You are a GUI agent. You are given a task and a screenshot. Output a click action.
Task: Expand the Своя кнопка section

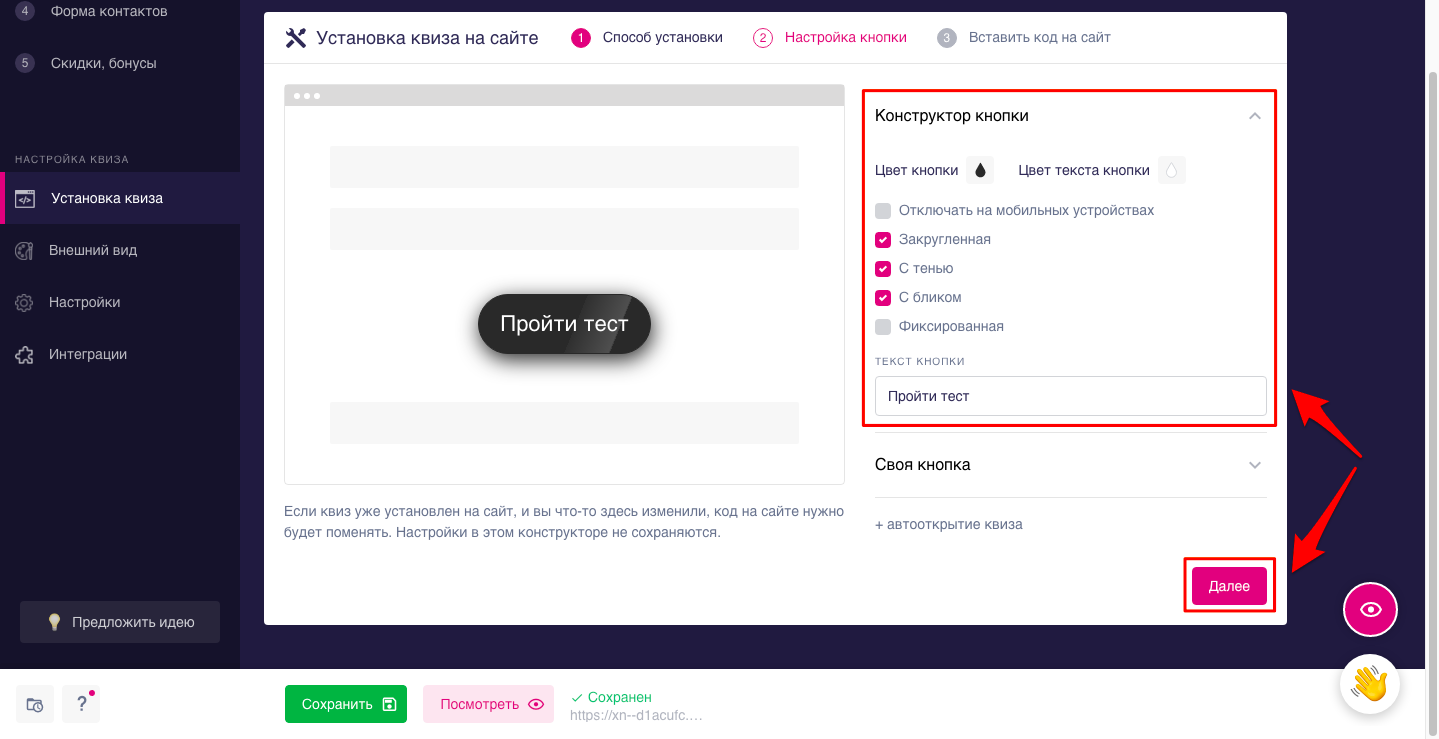[x=1255, y=465]
